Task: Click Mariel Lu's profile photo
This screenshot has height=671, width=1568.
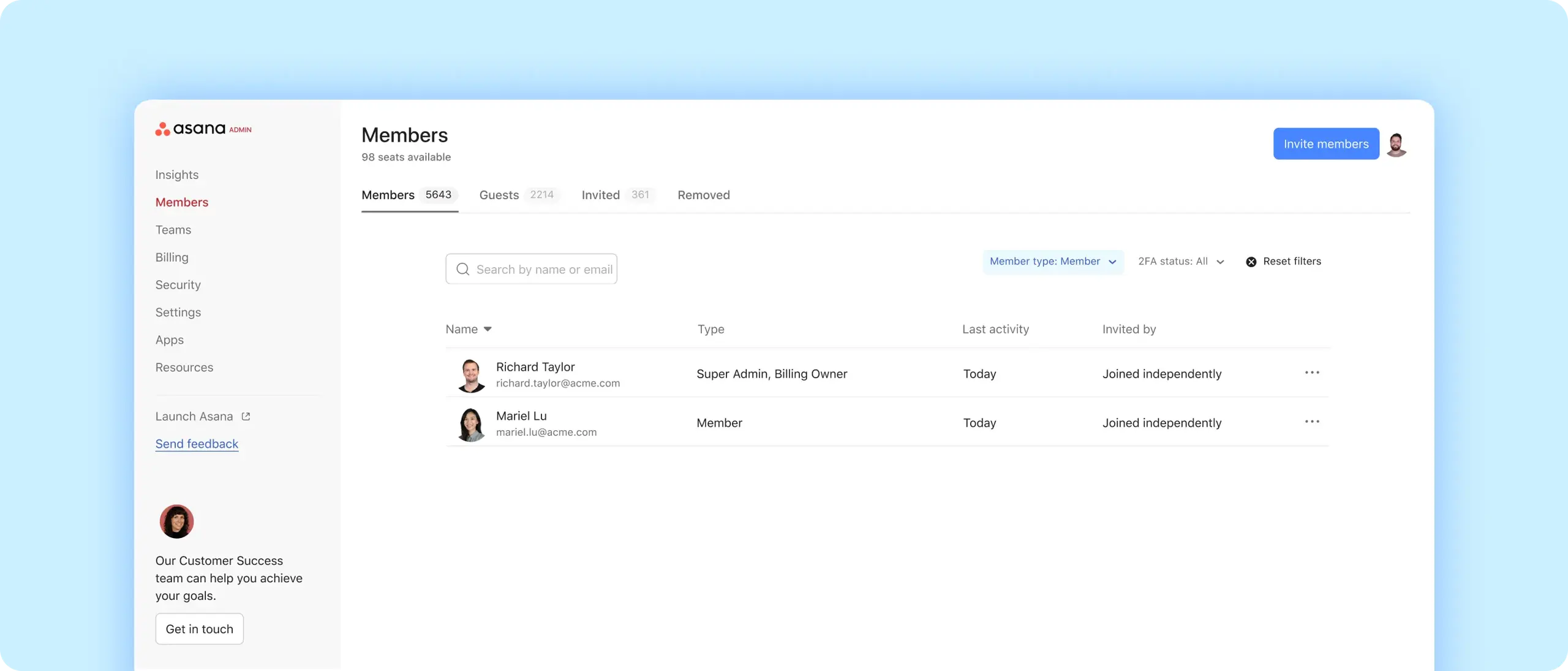Action: click(471, 424)
